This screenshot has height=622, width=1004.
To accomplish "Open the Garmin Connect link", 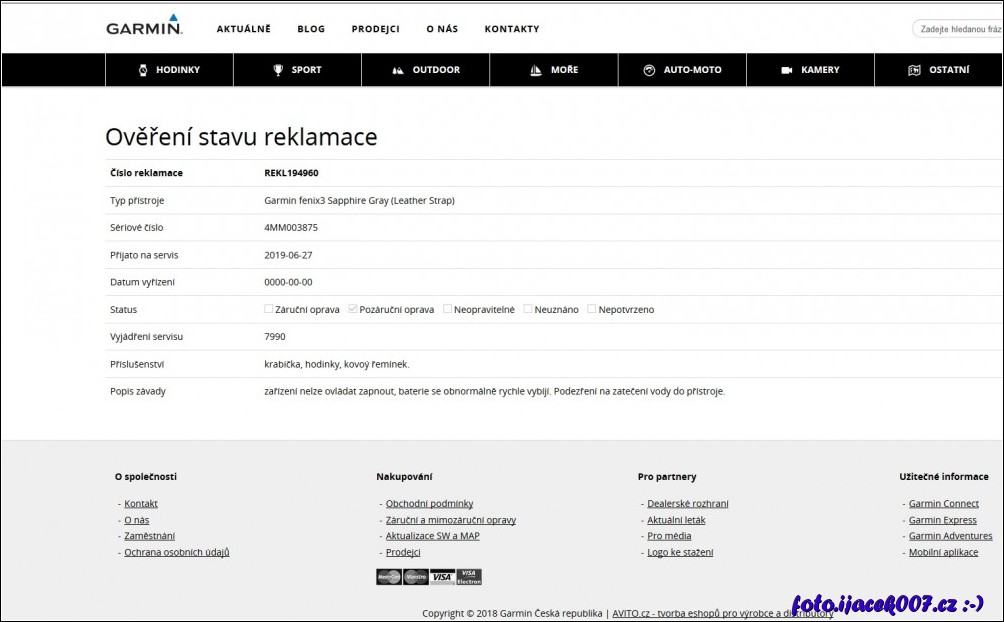I will 943,503.
